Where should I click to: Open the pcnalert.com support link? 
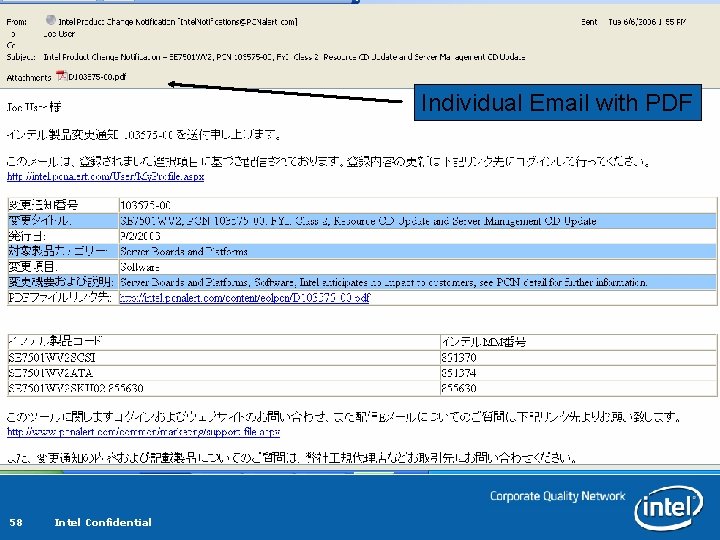[143, 432]
